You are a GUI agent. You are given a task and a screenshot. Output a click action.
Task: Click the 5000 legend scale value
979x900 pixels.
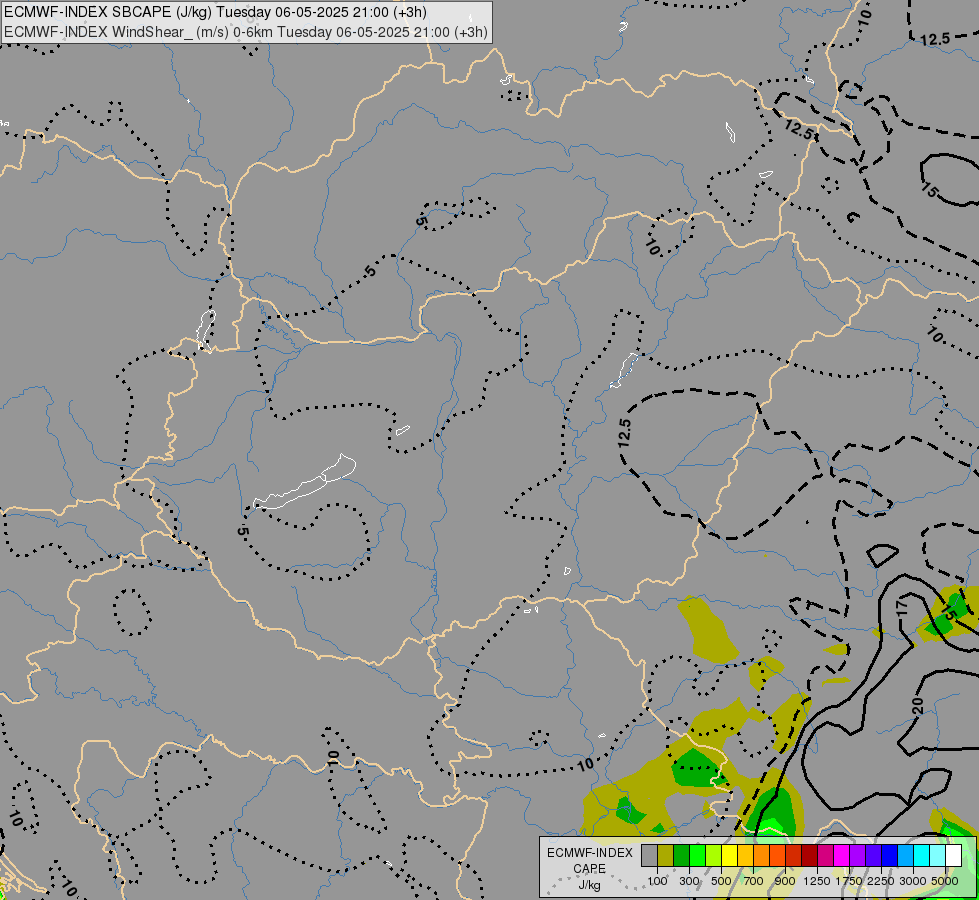[945, 881]
